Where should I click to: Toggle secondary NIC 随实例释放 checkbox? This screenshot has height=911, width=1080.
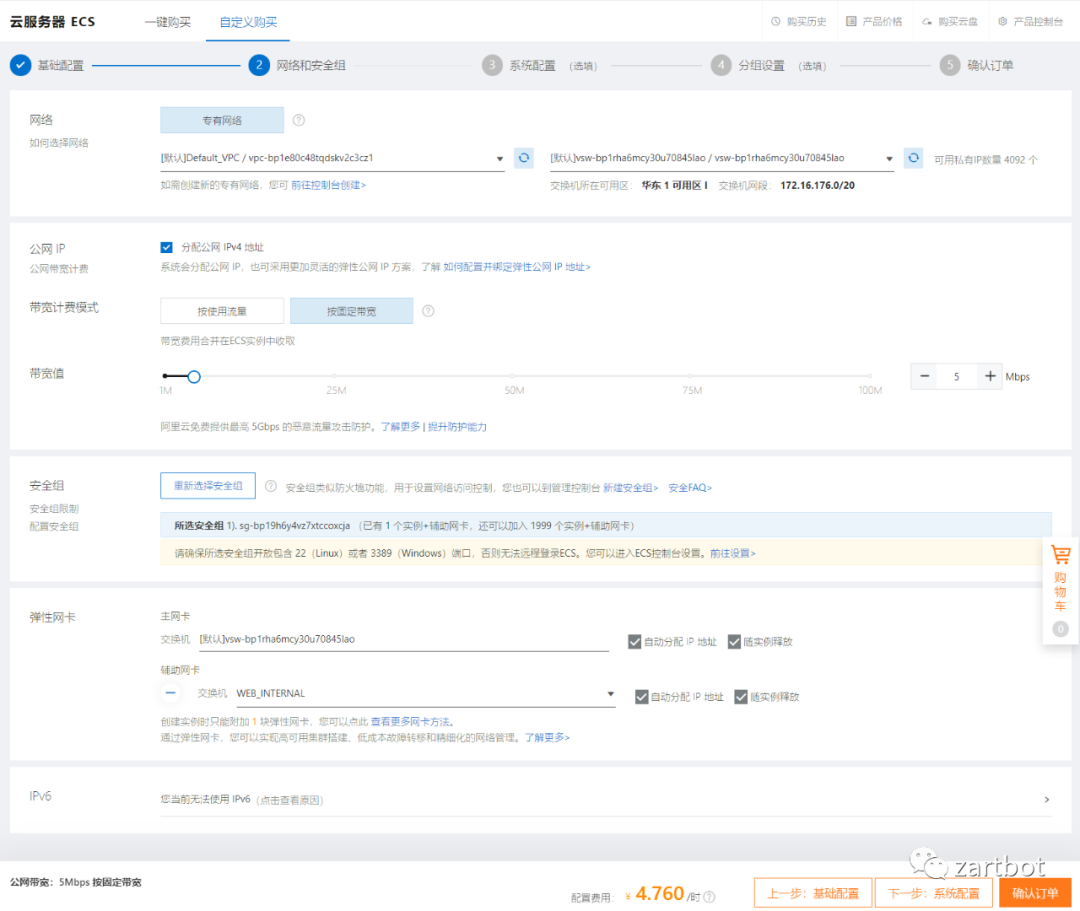click(741, 697)
